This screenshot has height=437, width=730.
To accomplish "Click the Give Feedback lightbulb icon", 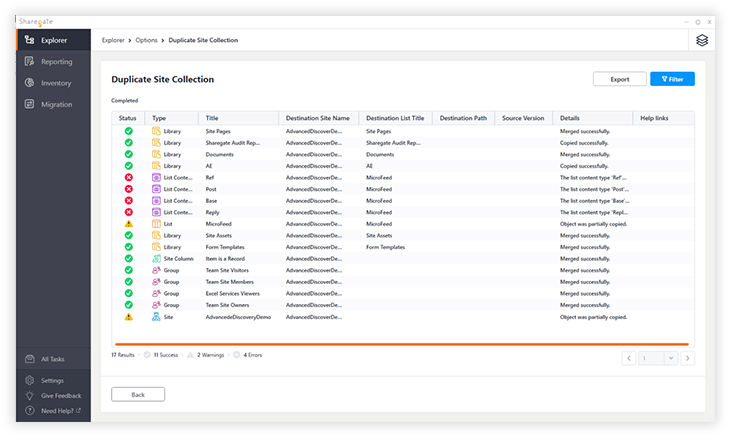I will (x=29, y=396).
